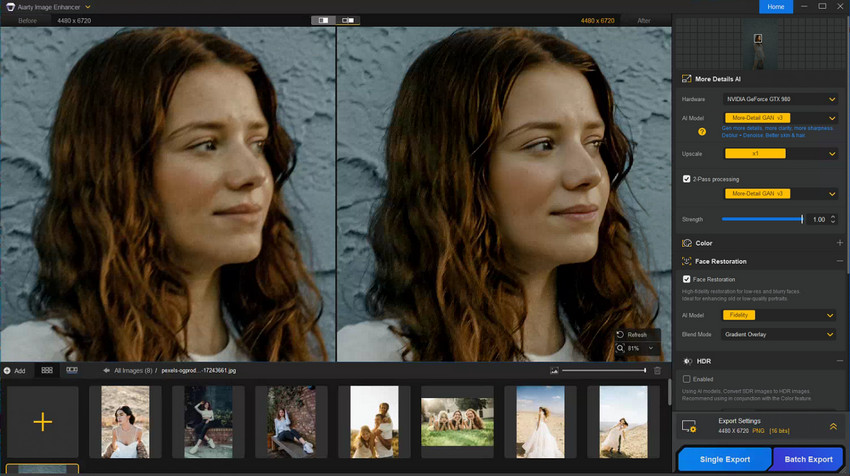The width and height of the screenshot is (850, 476).
Task: Select the family piggyback thumbnail
Action: click(374, 422)
